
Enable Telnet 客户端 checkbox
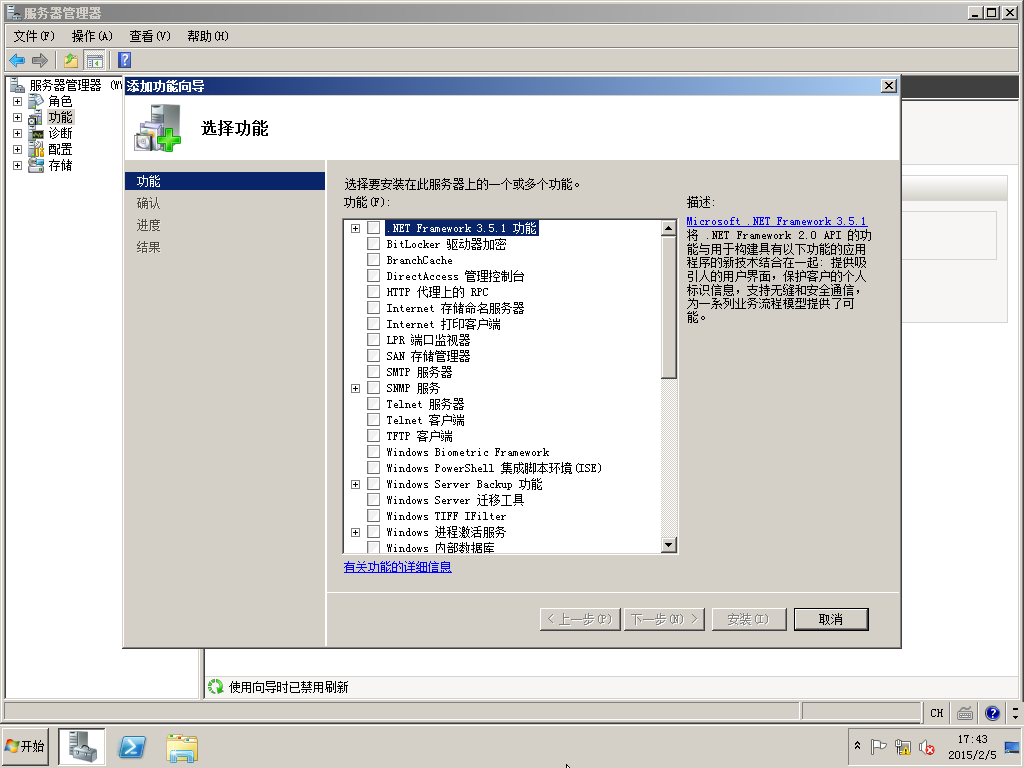(x=374, y=420)
